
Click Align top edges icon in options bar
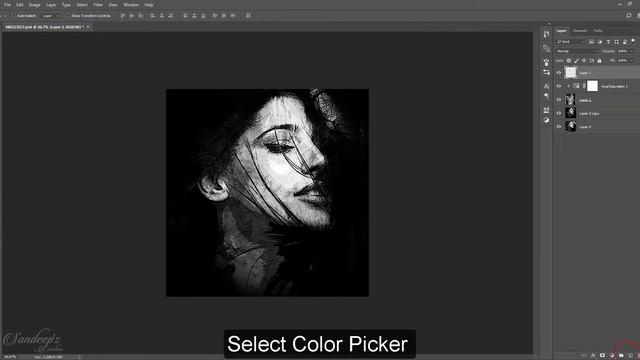click(122, 16)
